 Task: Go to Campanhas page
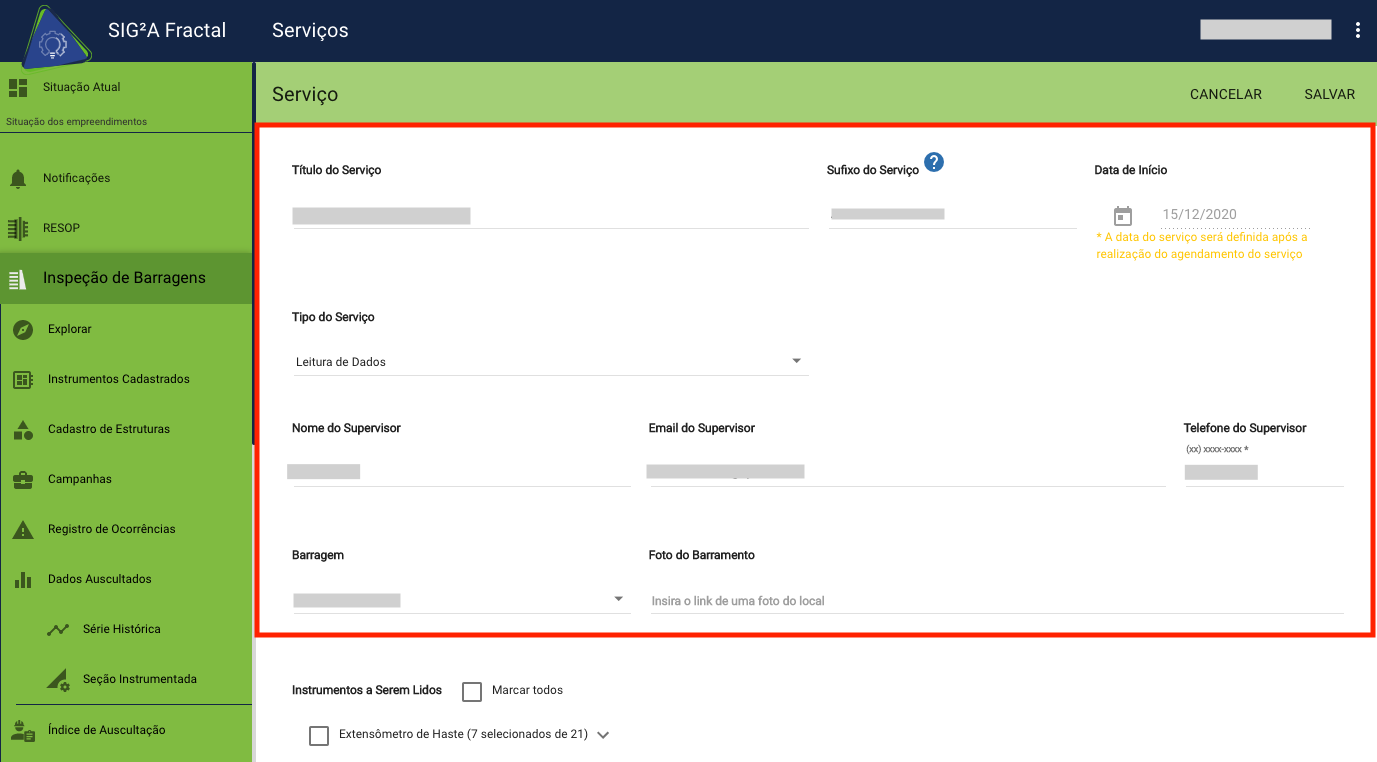(126, 479)
